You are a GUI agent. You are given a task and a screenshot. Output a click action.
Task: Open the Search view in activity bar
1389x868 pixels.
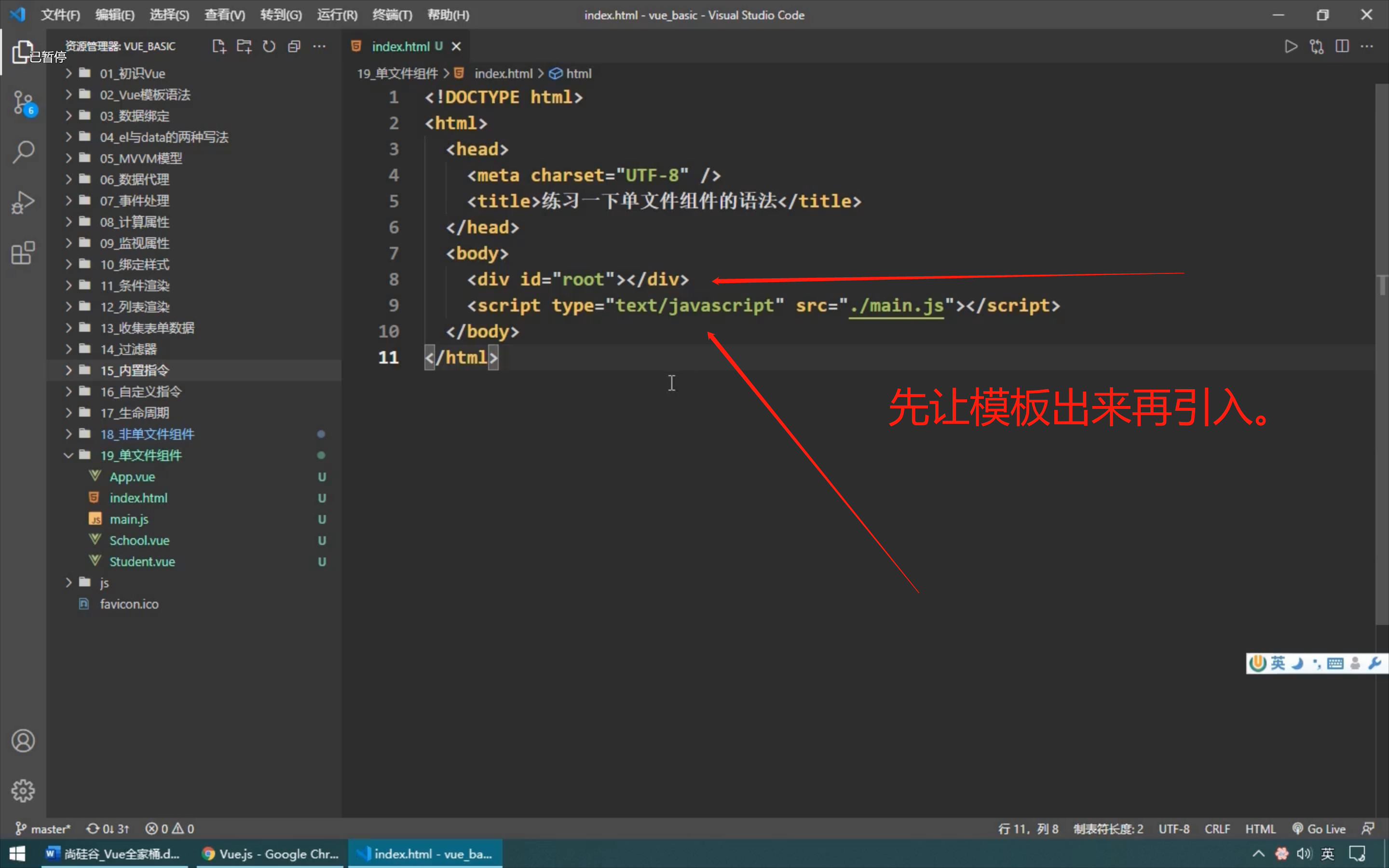tap(23, 153)
